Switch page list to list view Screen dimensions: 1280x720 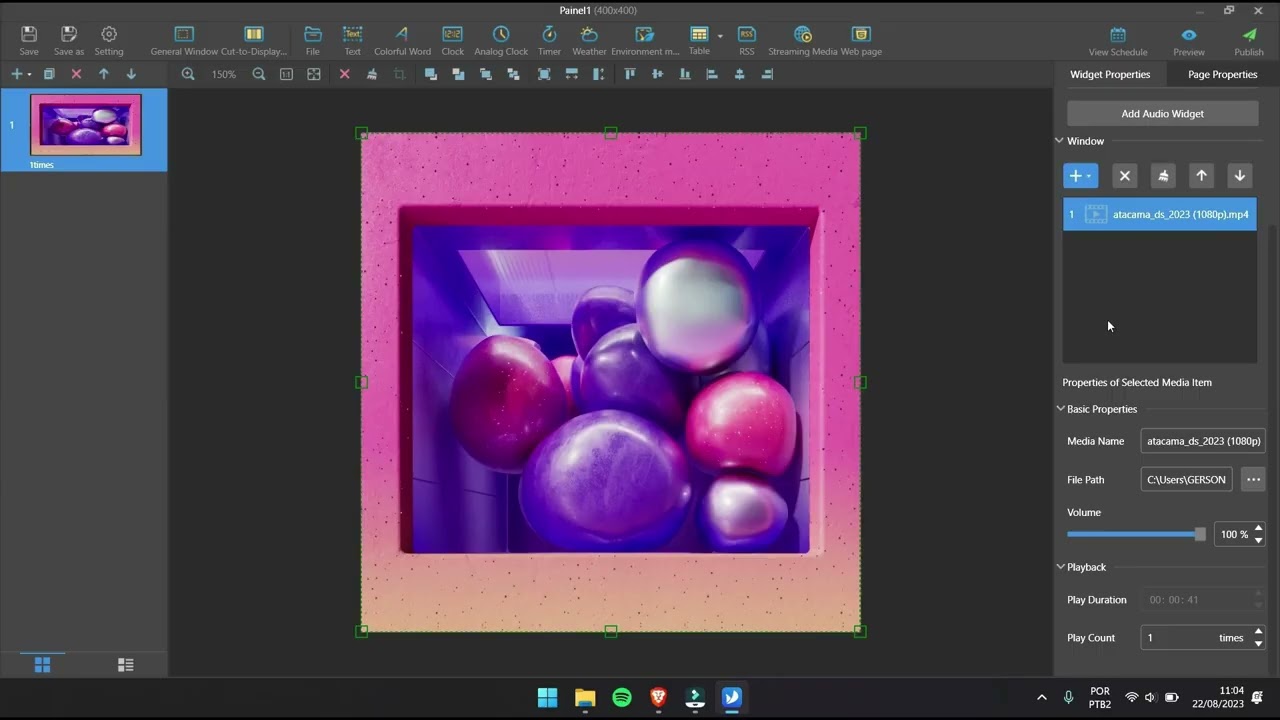[126, 665]
